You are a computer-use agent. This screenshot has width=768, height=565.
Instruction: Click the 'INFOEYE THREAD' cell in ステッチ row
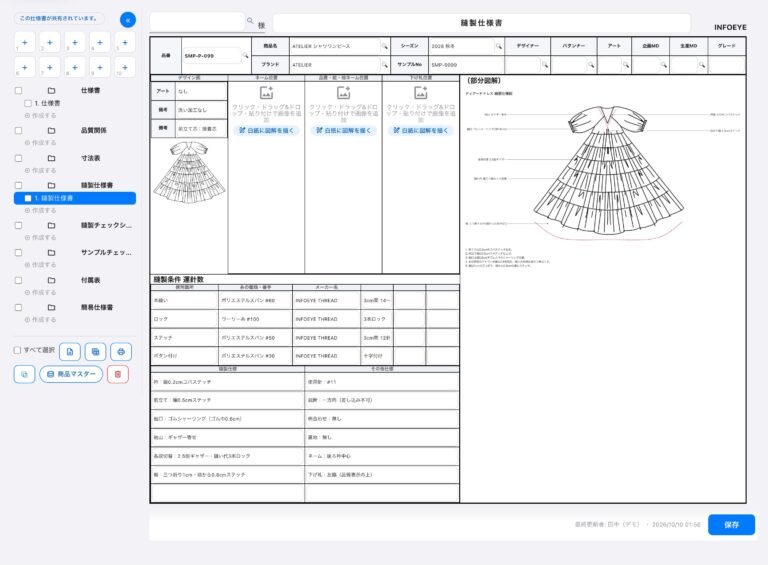tap(327, 338)
